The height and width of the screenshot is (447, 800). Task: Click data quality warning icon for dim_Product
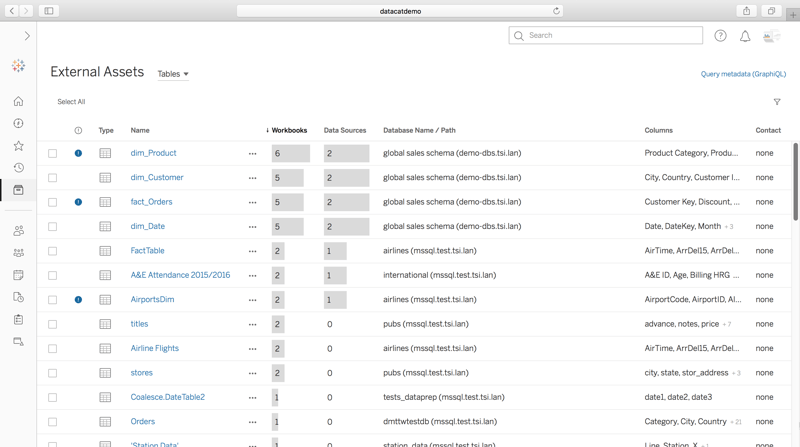(78, 153)
